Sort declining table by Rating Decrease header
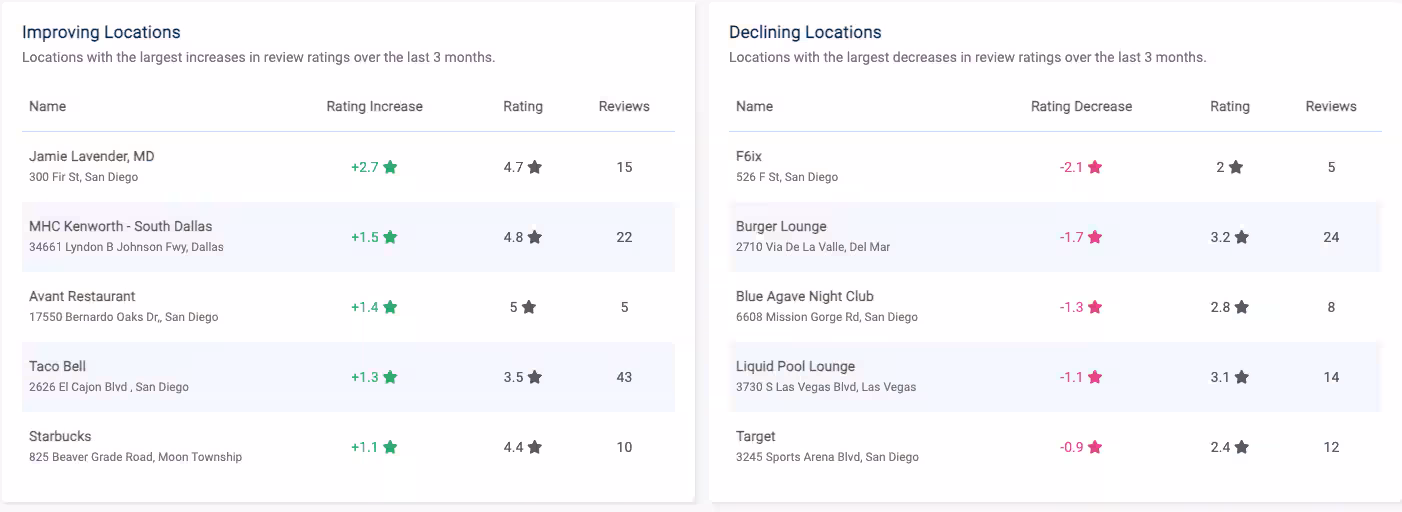This screenshot has height=512, width=1402. coord(1081,106)
